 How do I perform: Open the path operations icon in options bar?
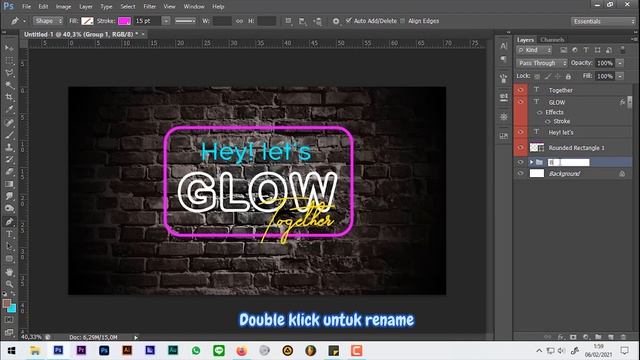click(x=289, y=21)
